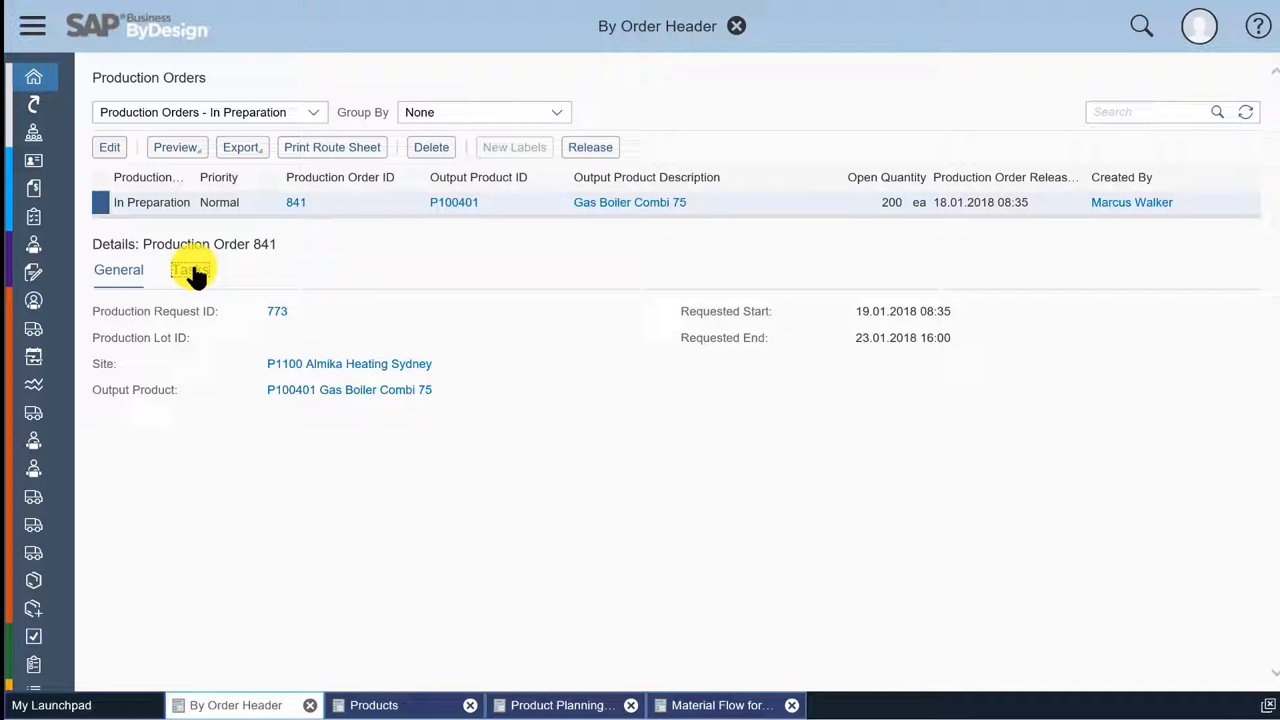
Task: Open the wavy lines sidebar icon
Action: [34, 384]
